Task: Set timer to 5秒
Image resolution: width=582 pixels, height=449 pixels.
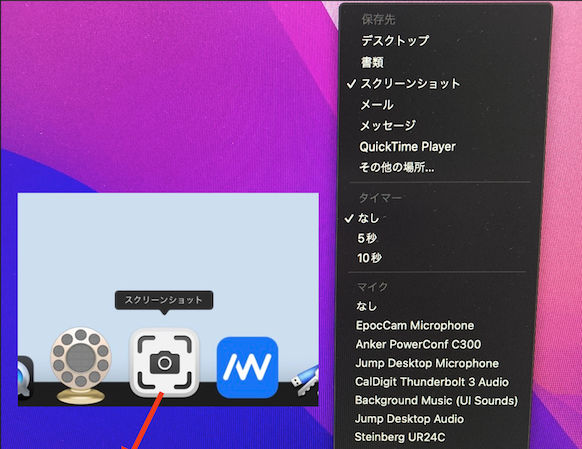Action: click(367, 238)
